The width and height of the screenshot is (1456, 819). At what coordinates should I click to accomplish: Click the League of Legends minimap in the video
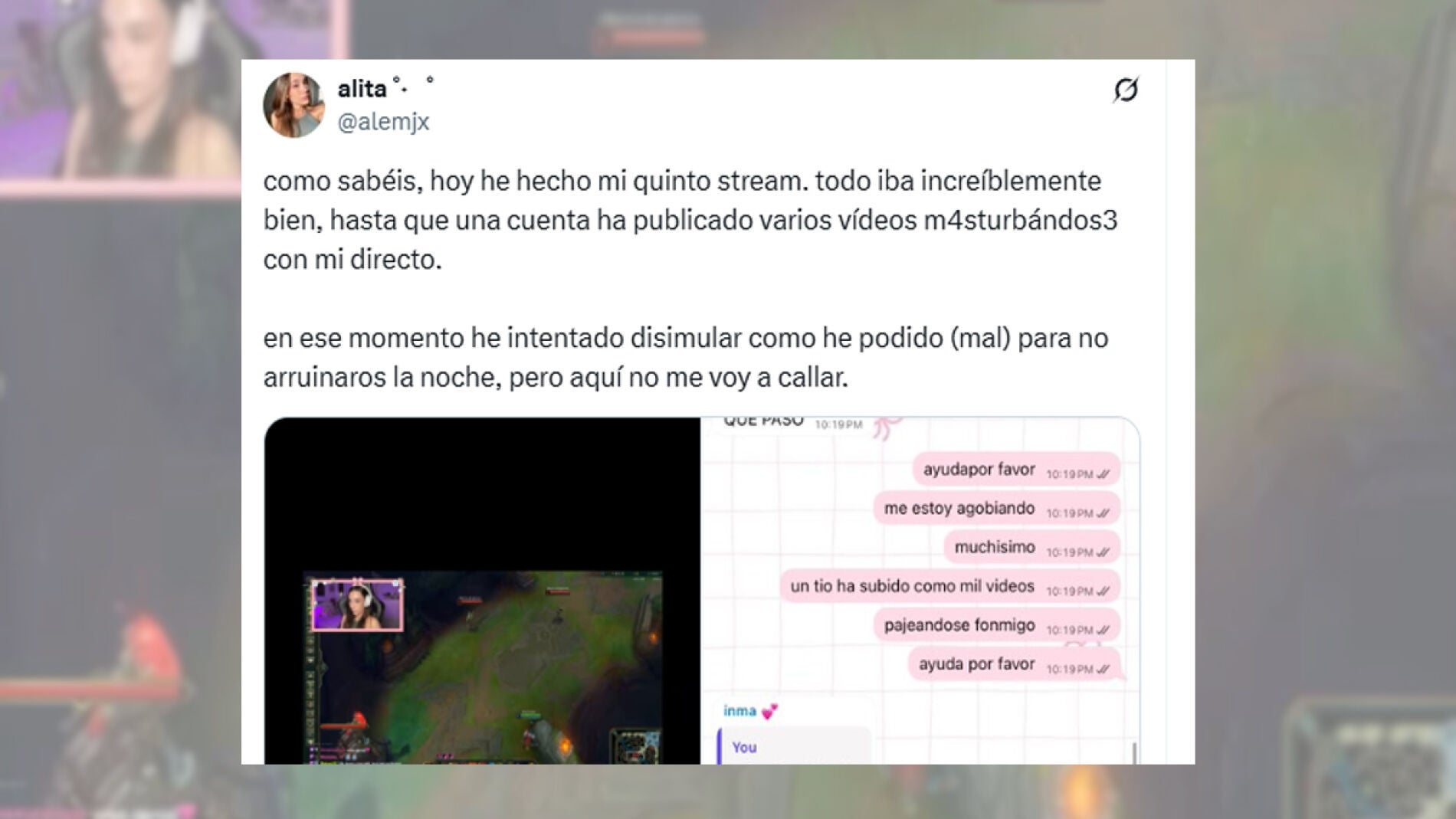click(x=635, y=745)
